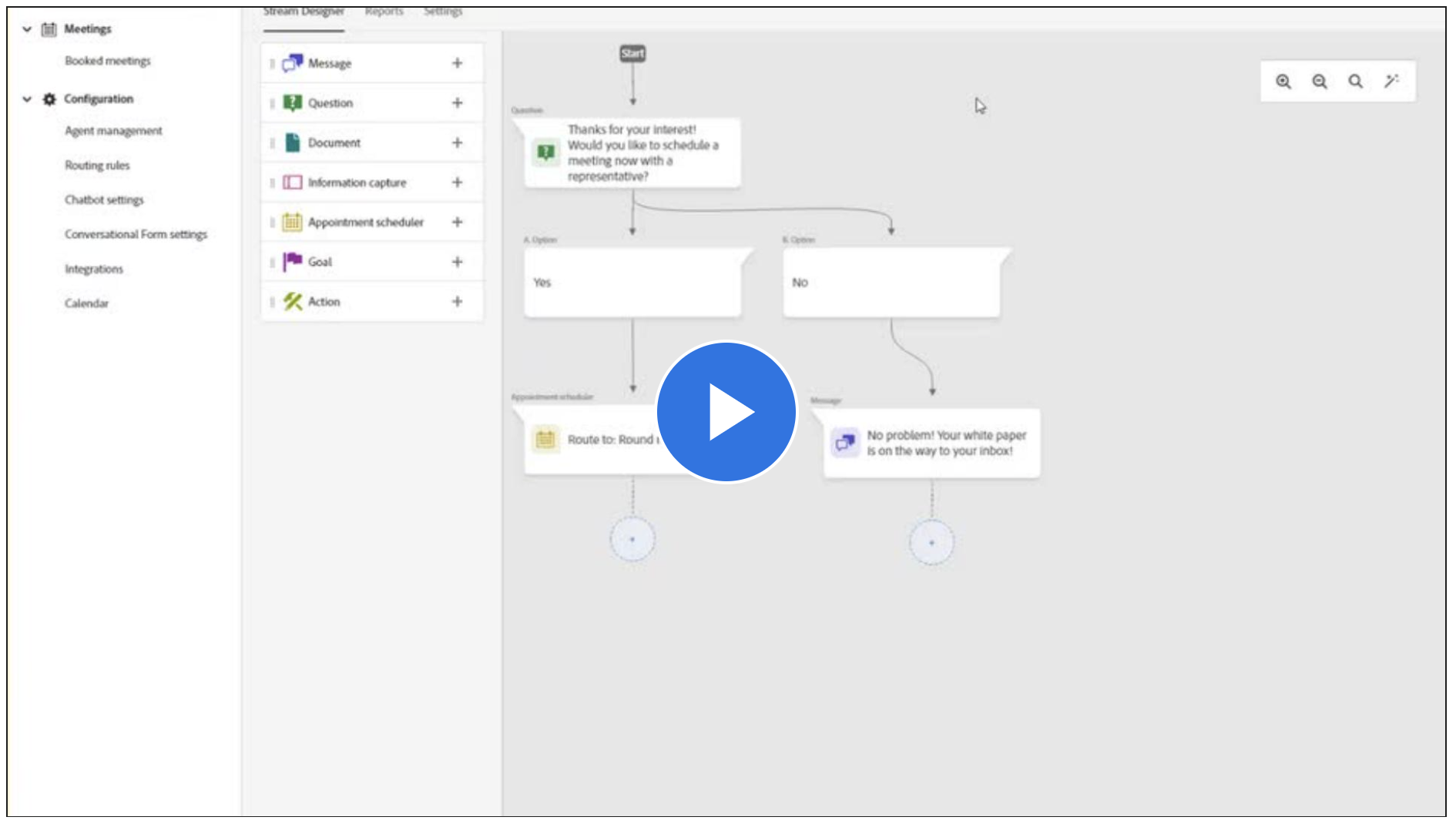1456x827 pixels.
Task: Click the zoom out icon in canvas toolbar
Action: (x=1318, y=81)
